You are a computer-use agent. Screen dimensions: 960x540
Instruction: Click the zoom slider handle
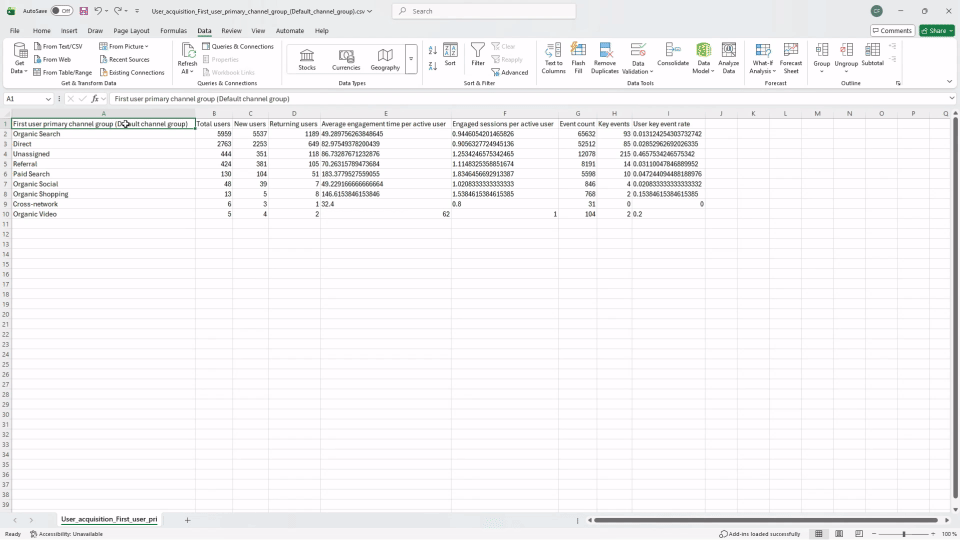point(904,534)
